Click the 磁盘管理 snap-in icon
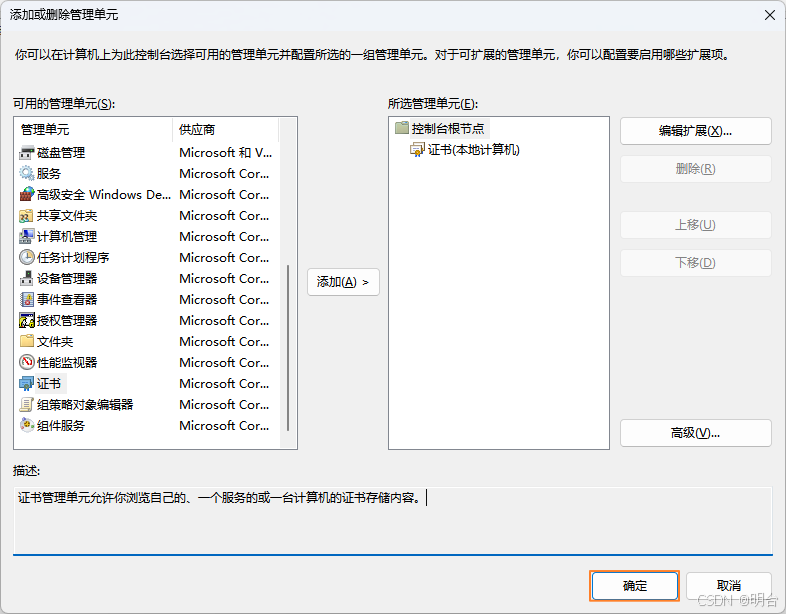786x614 pixels. pos(27,153)
